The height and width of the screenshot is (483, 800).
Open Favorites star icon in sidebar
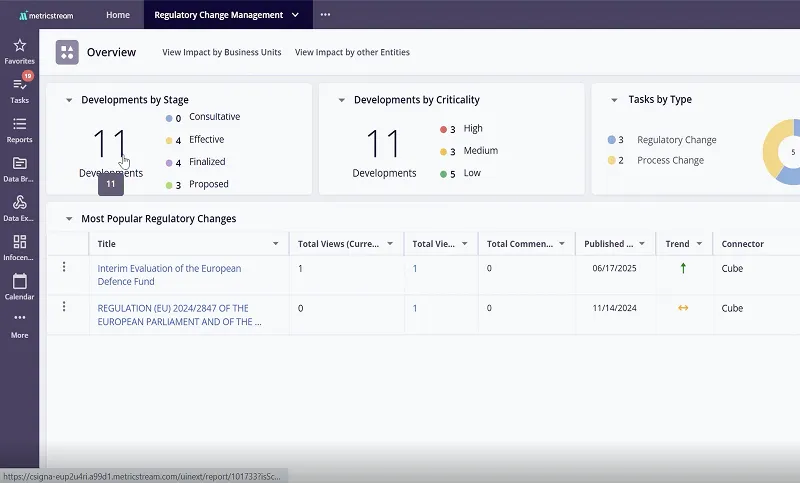(x=19, y=46)
